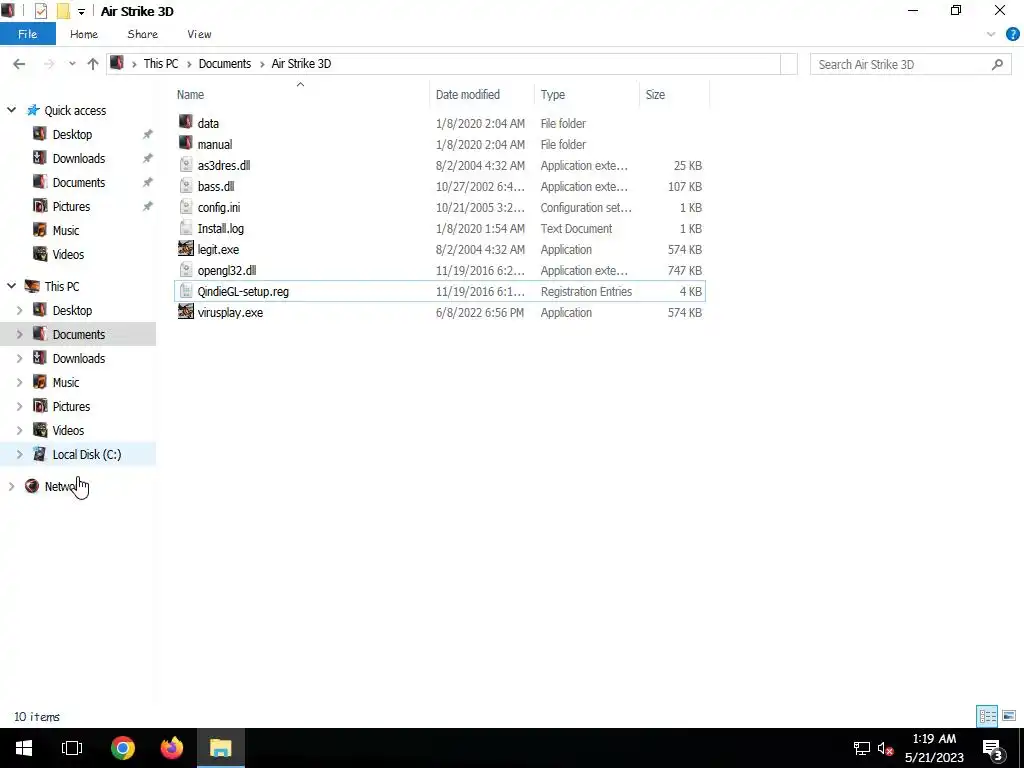Select the opengl32.dll file icon
The height and width of the screenshot is (768, 1024).
pos(186,270)
